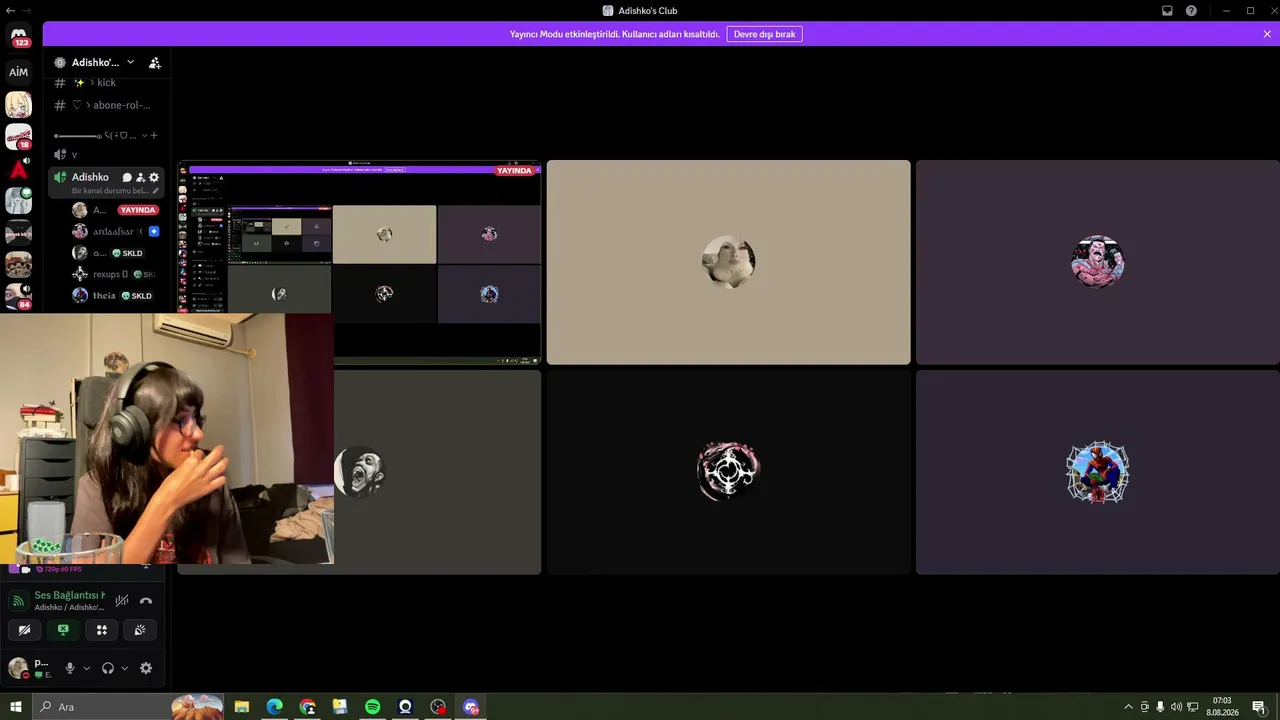
Task: Add channel with category plus icon
Action: click(154, 135)
